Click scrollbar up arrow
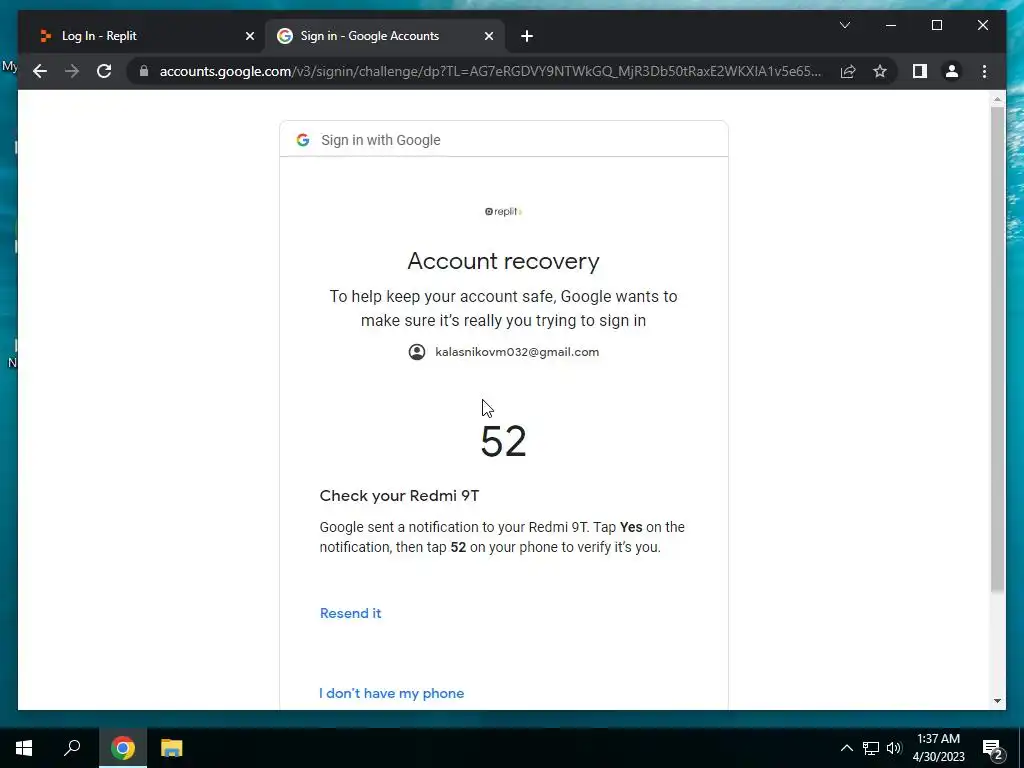This screenshot has height=768, width=1024. point(997,100)
